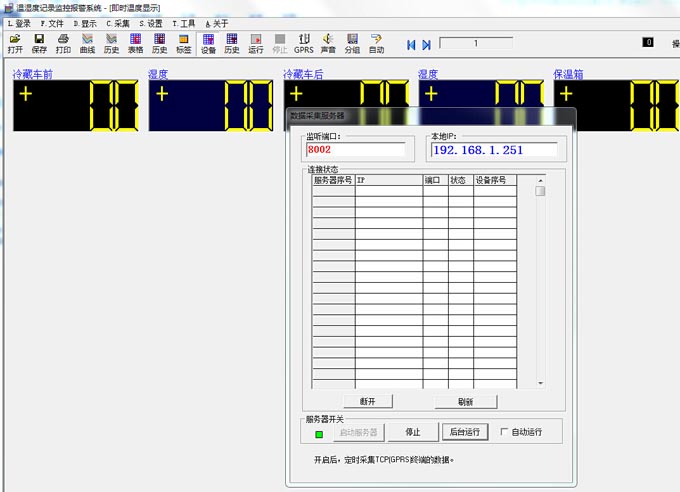
Task: Toggle the 声音 (Sound) speaker icon
Action: (328, 44)
